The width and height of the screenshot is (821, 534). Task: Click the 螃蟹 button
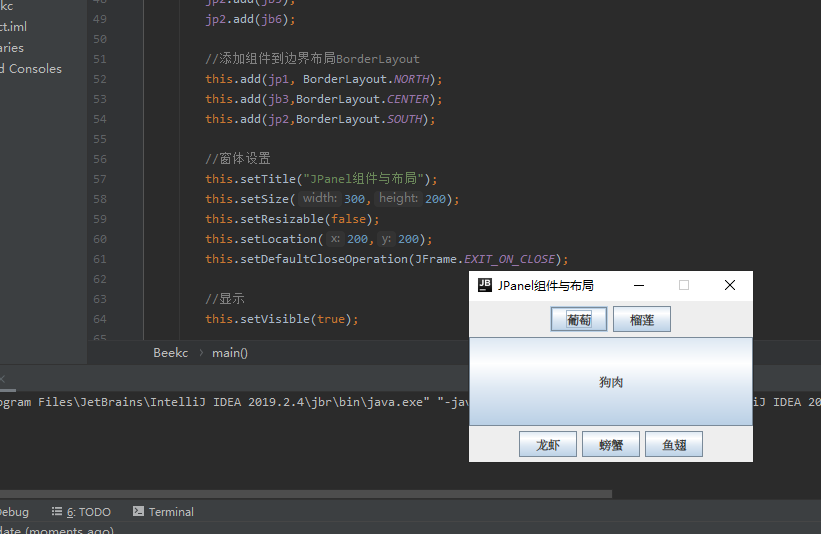coord(610,445)
